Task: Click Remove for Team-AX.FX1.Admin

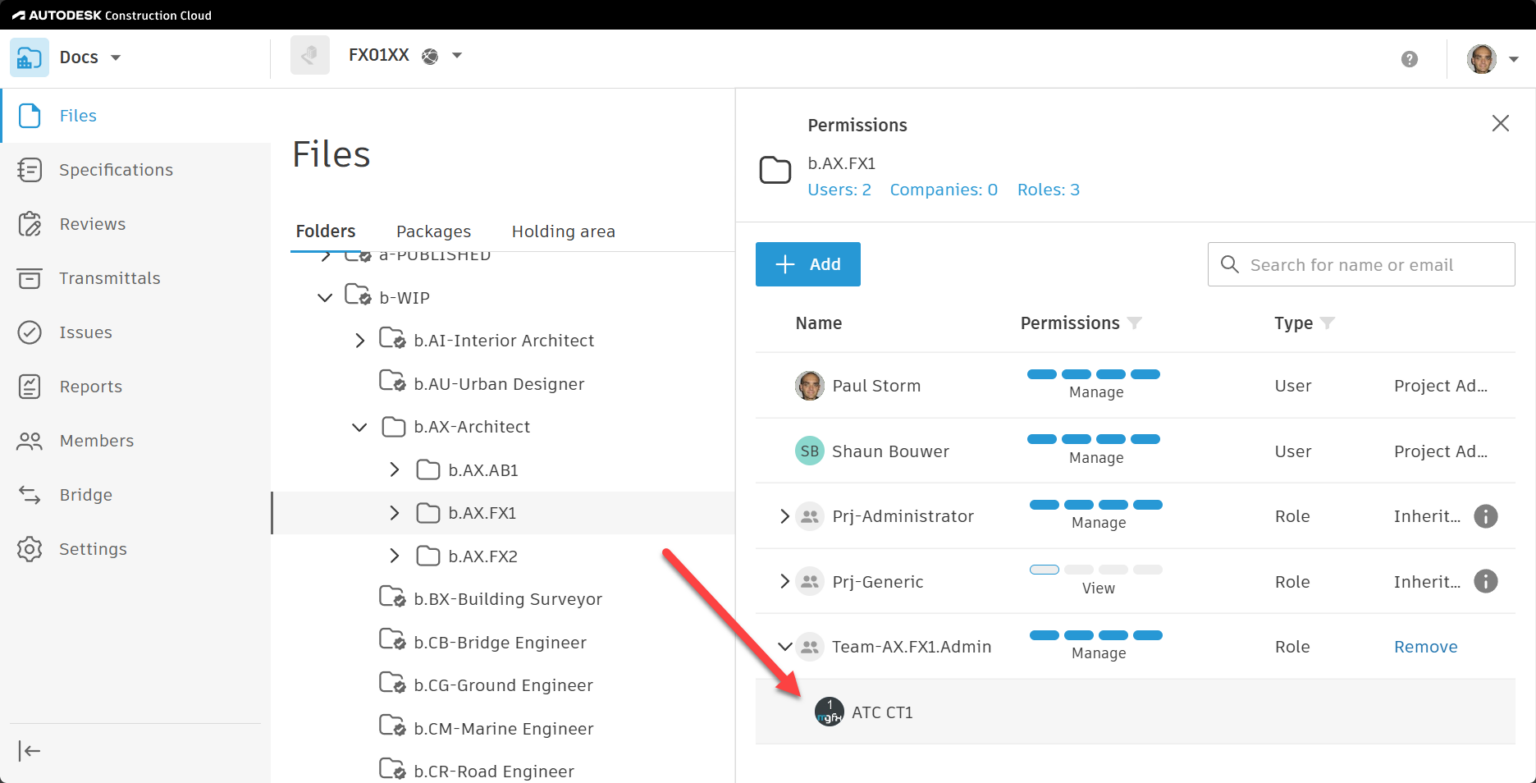Action: tap(1426, 647)
